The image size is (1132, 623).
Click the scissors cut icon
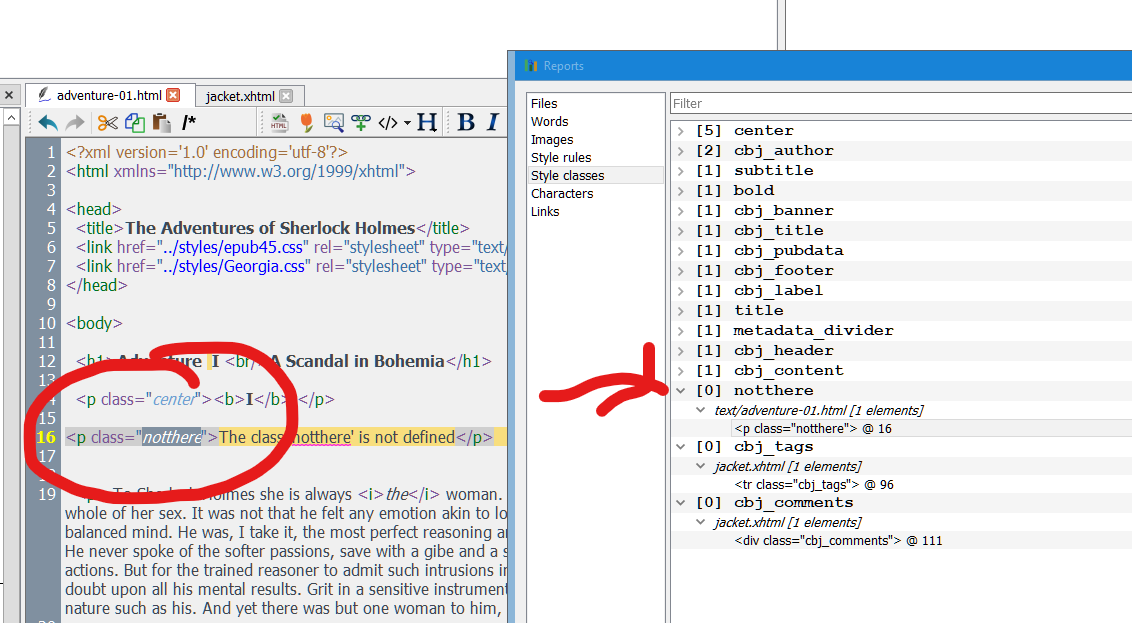point(107,123)
